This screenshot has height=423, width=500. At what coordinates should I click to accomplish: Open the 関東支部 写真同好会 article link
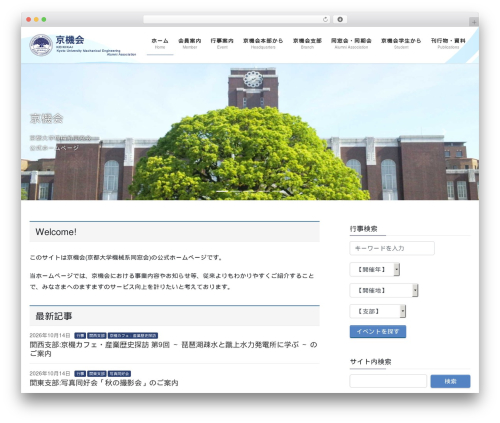pos(104,383)
